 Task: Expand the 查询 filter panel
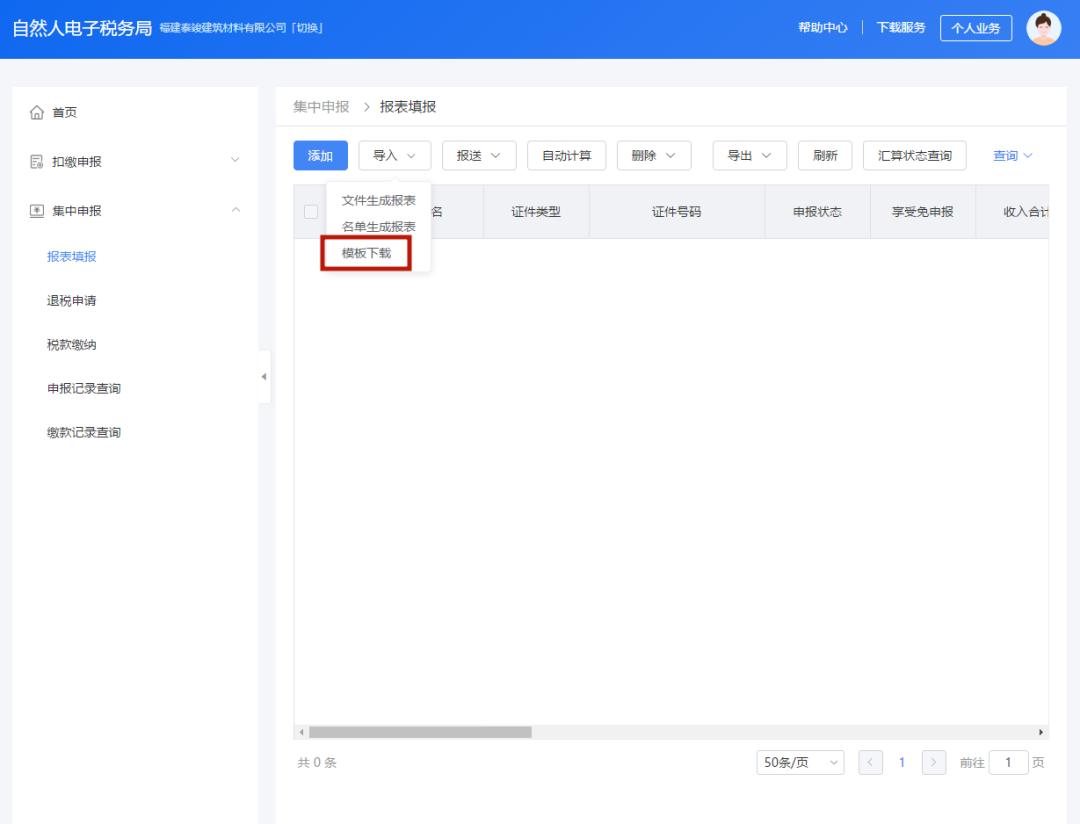1012,155
